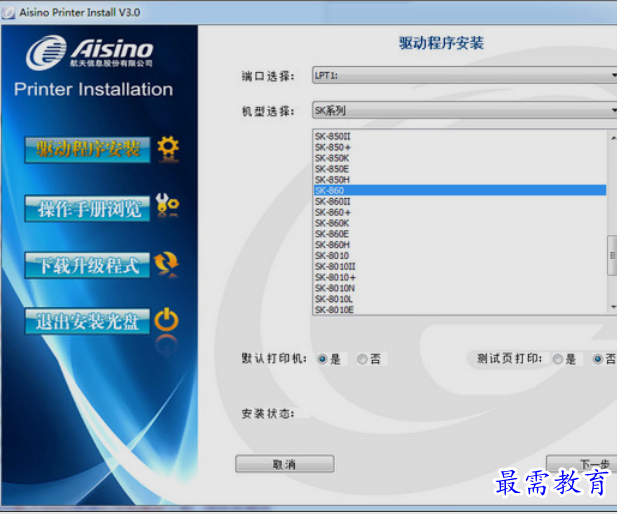Select SK-860II in the model list
This screenshot has width=617, height=514.
coord(333,201)
